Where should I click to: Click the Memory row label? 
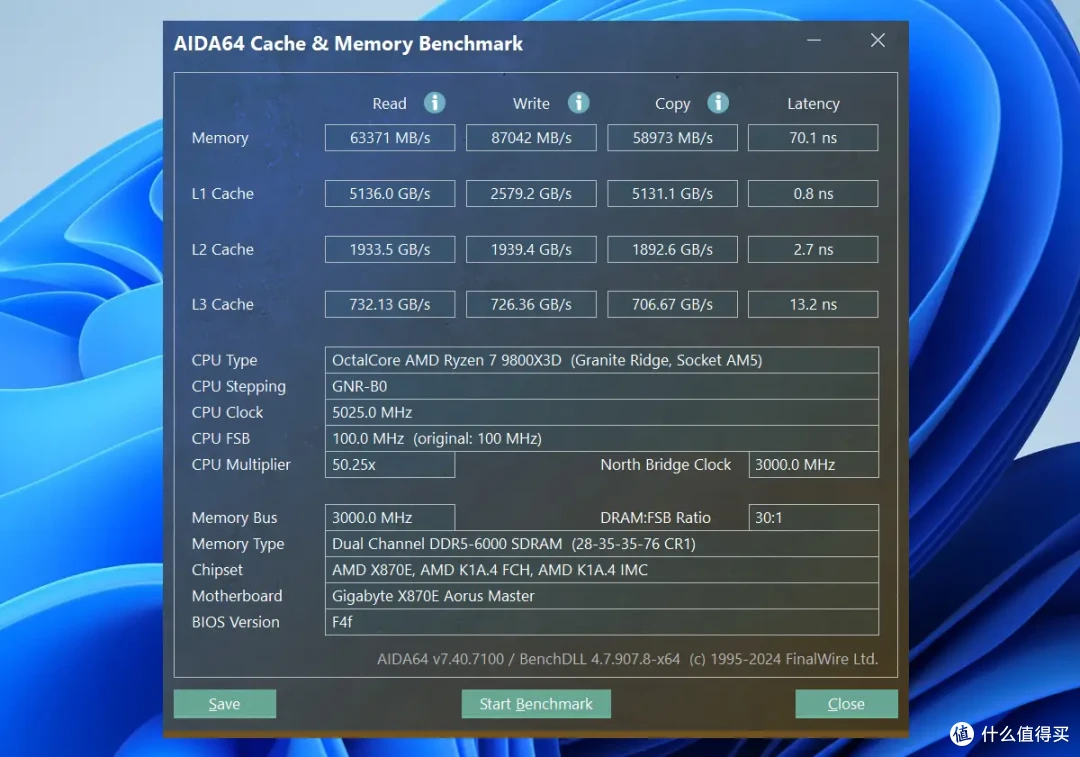[220, 138]
